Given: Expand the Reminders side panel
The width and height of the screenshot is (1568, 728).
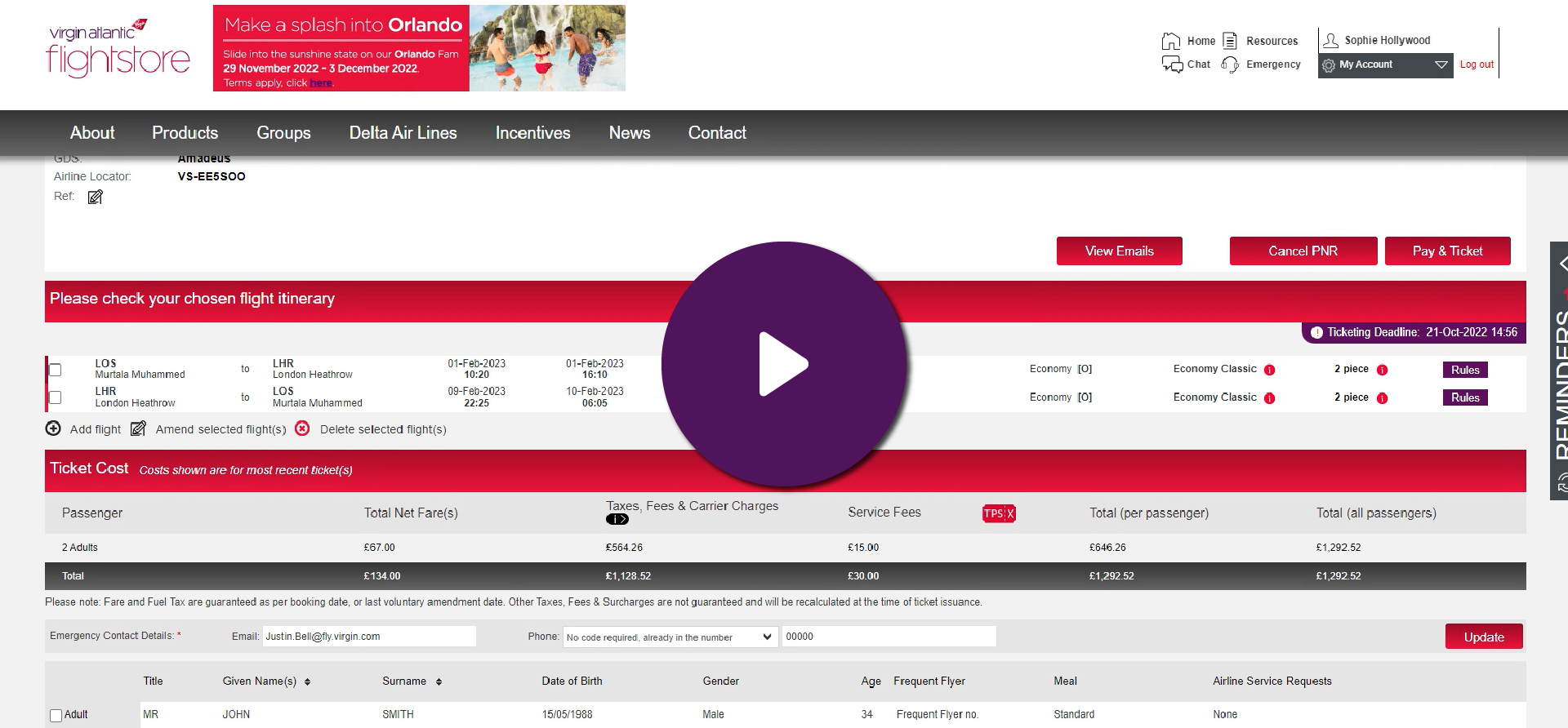Looking at the screenshot, I should (1561, 264).
